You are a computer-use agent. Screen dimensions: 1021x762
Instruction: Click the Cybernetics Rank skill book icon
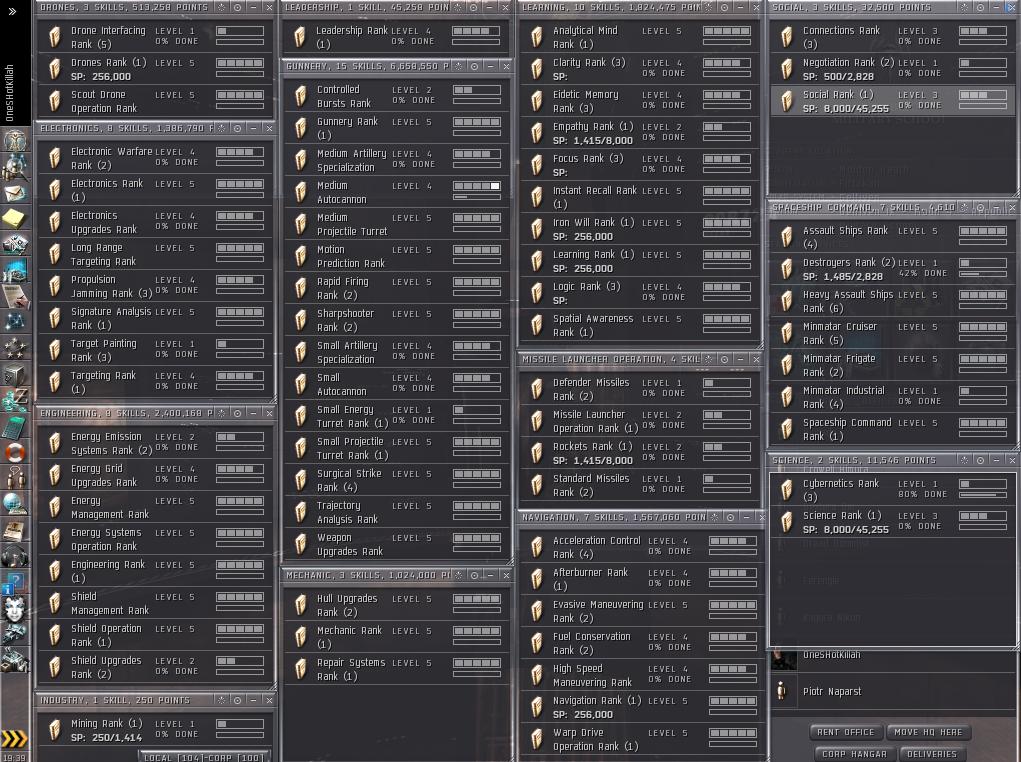tap(787, 490)
